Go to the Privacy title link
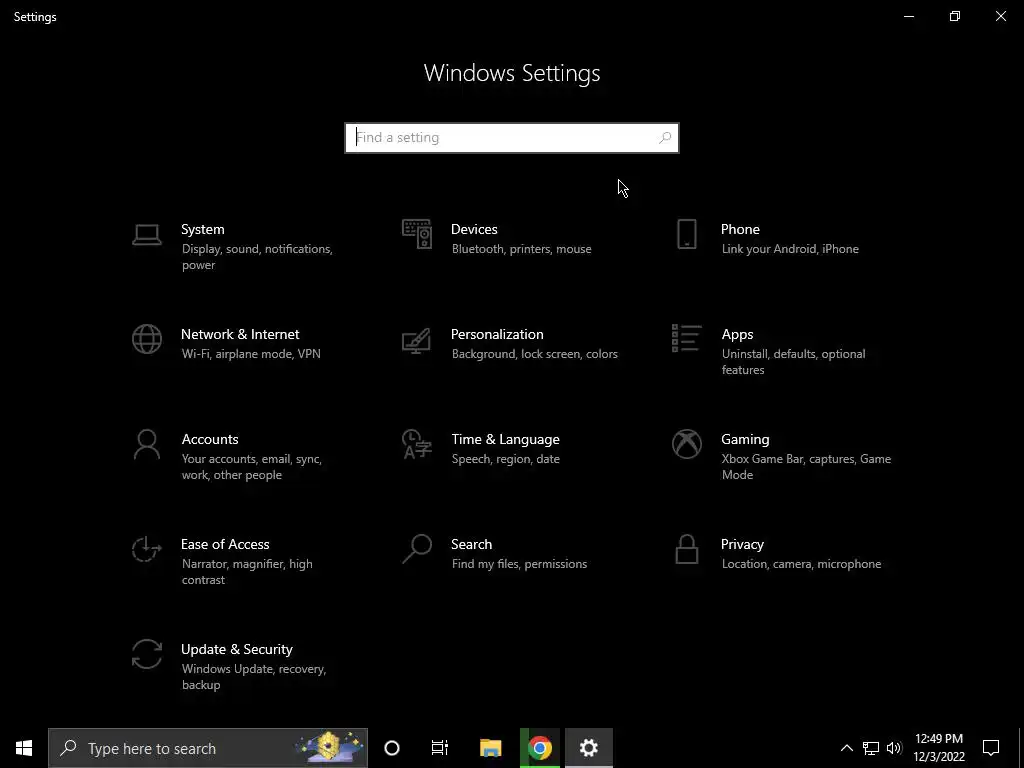This screenshot has width=1024, height=768. pos(742,545)
